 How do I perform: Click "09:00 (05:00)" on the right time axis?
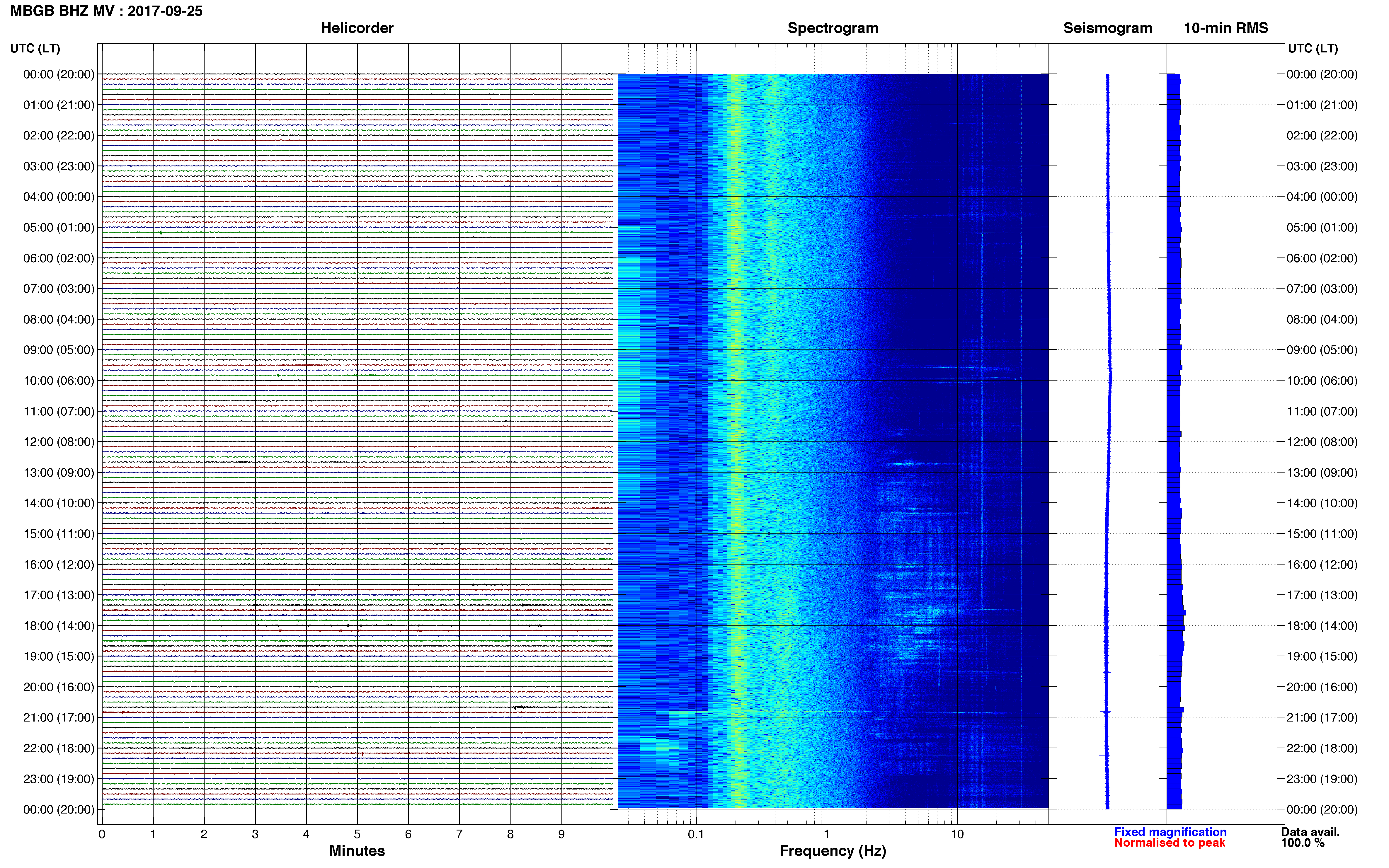coord(1322,350)
